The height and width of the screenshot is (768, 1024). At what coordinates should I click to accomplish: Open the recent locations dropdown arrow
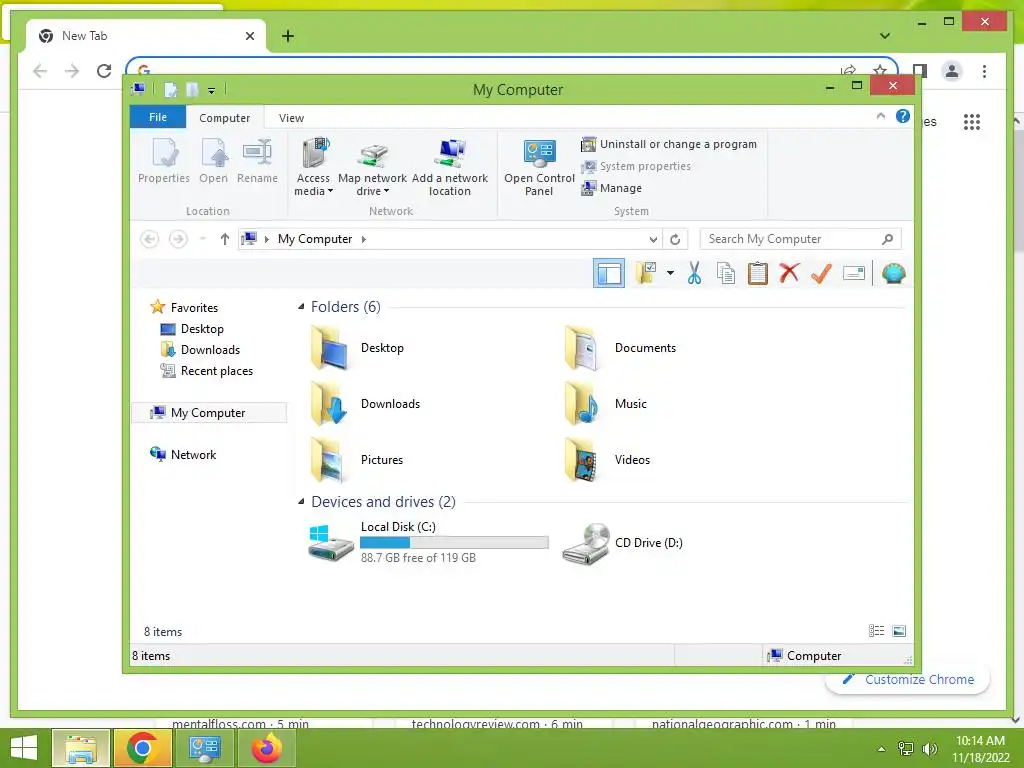(x=202, y=239)
